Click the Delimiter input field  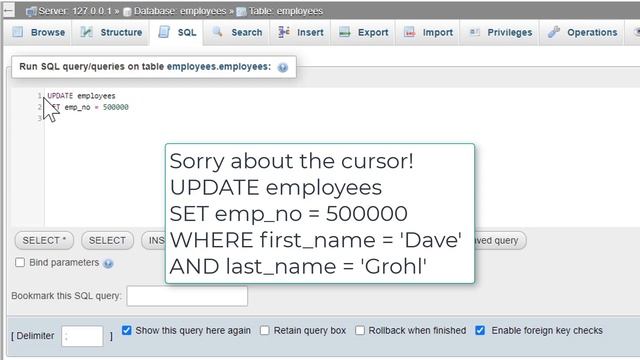(82, 336)
